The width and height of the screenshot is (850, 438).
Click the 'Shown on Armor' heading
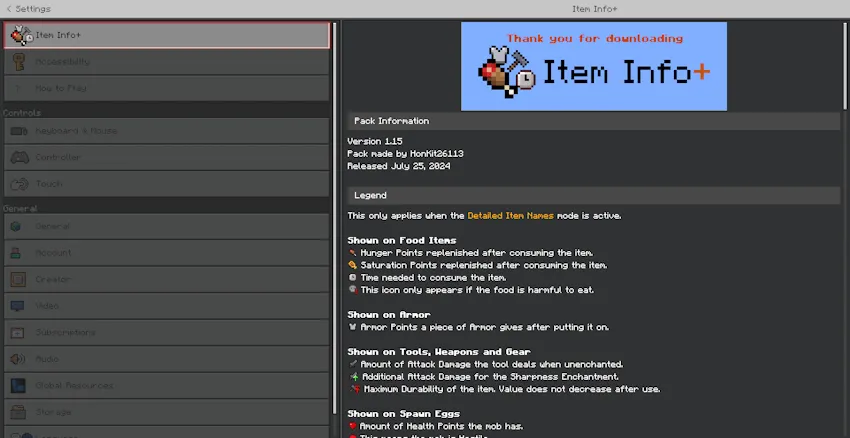tap(389, 314)
